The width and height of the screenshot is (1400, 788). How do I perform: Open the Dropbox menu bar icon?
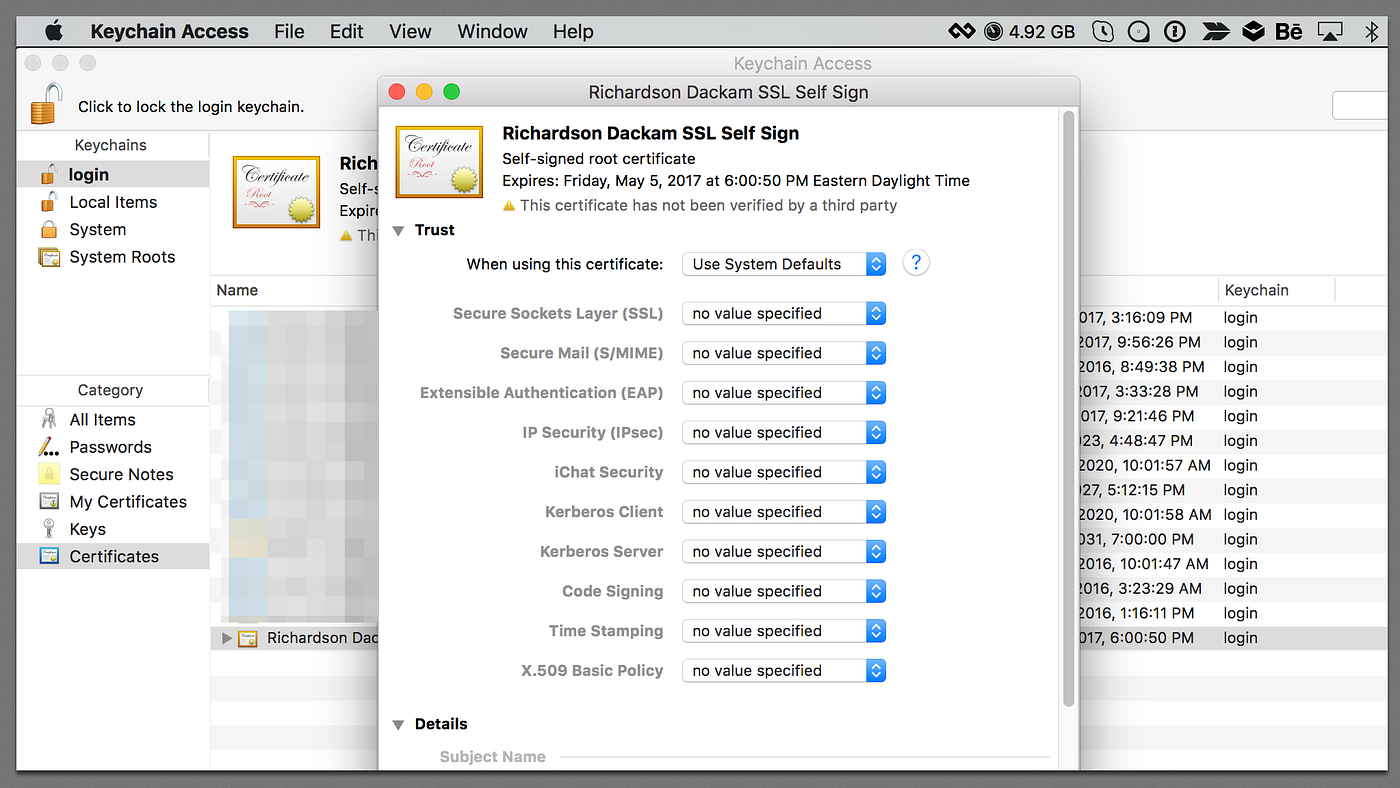point(1253,31)
